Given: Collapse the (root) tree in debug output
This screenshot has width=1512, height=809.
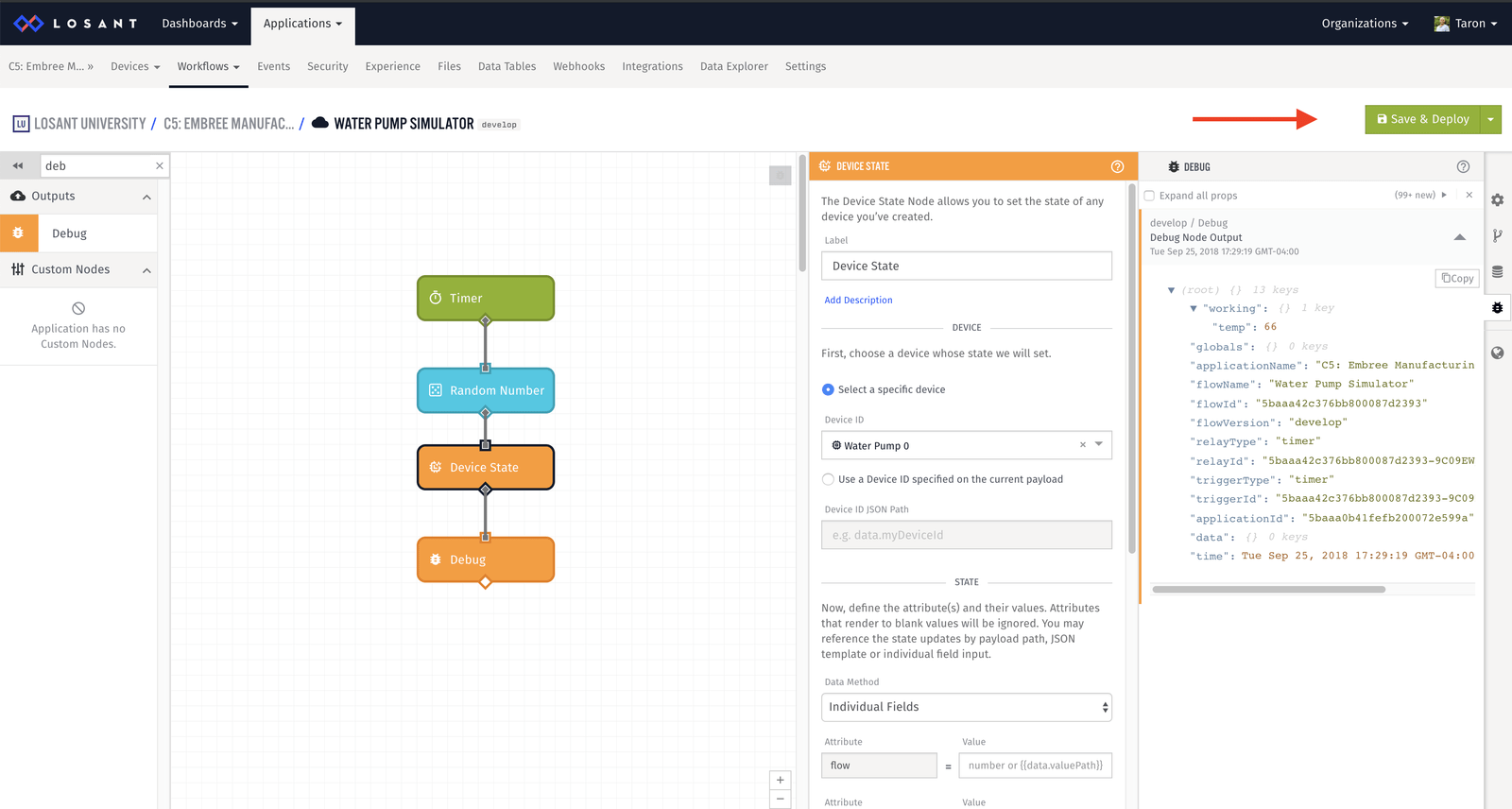Looking at the screenshot, I should point(1172,290).
